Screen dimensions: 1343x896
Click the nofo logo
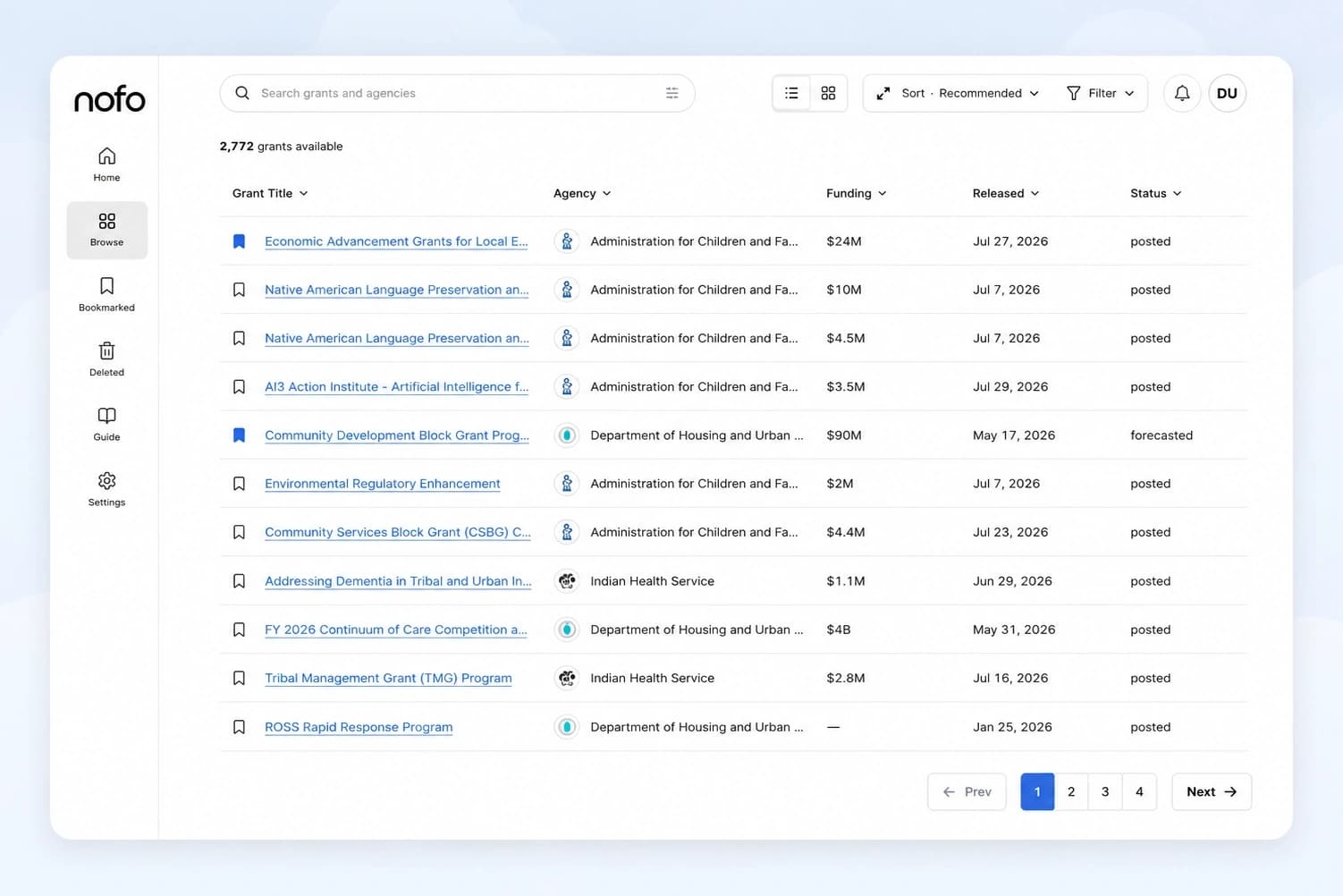point(109,99)
